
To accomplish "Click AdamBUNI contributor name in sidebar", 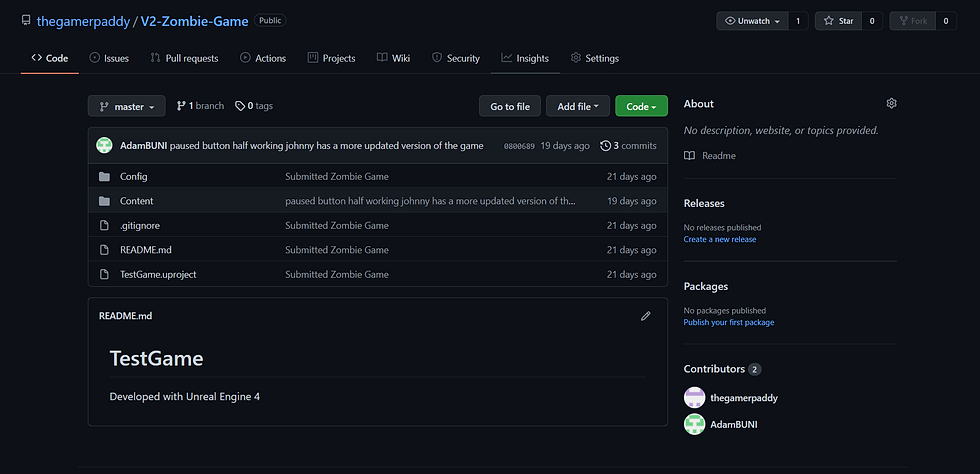I will click(x=734, y=424).
